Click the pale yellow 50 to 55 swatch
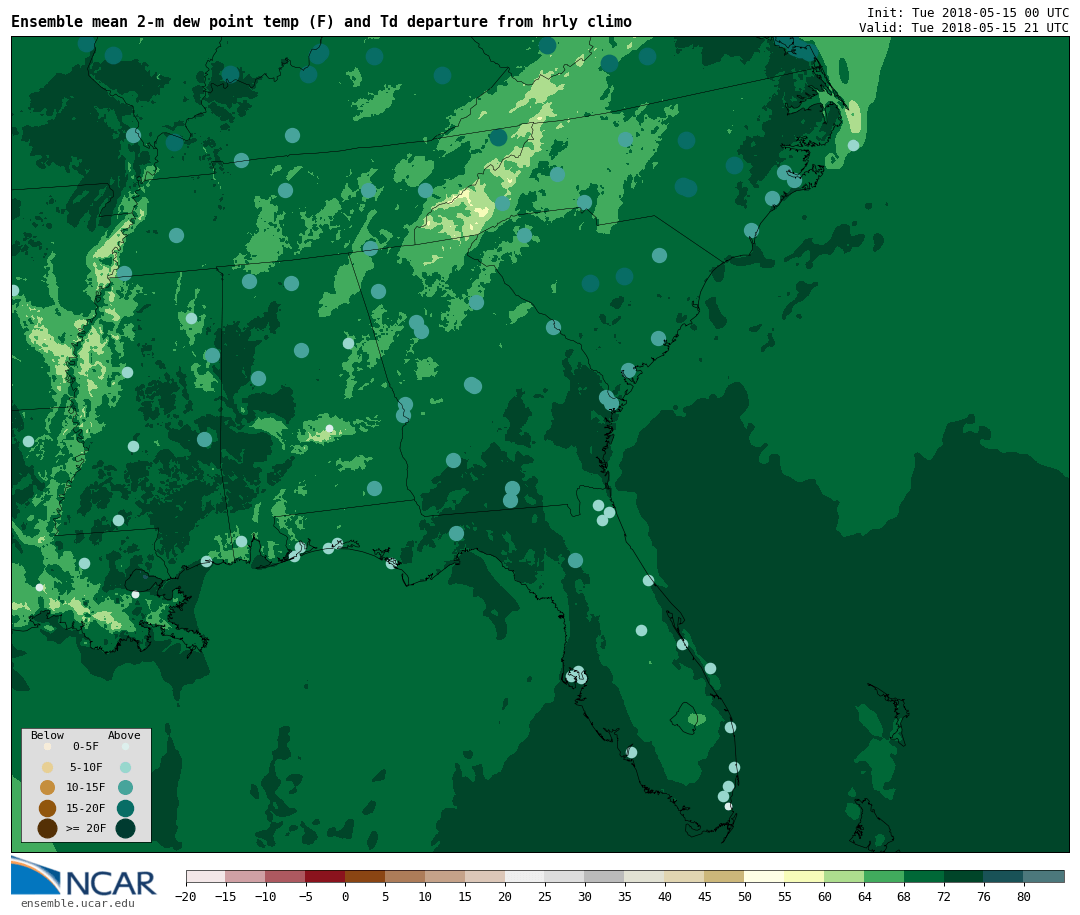 (764, 877)
